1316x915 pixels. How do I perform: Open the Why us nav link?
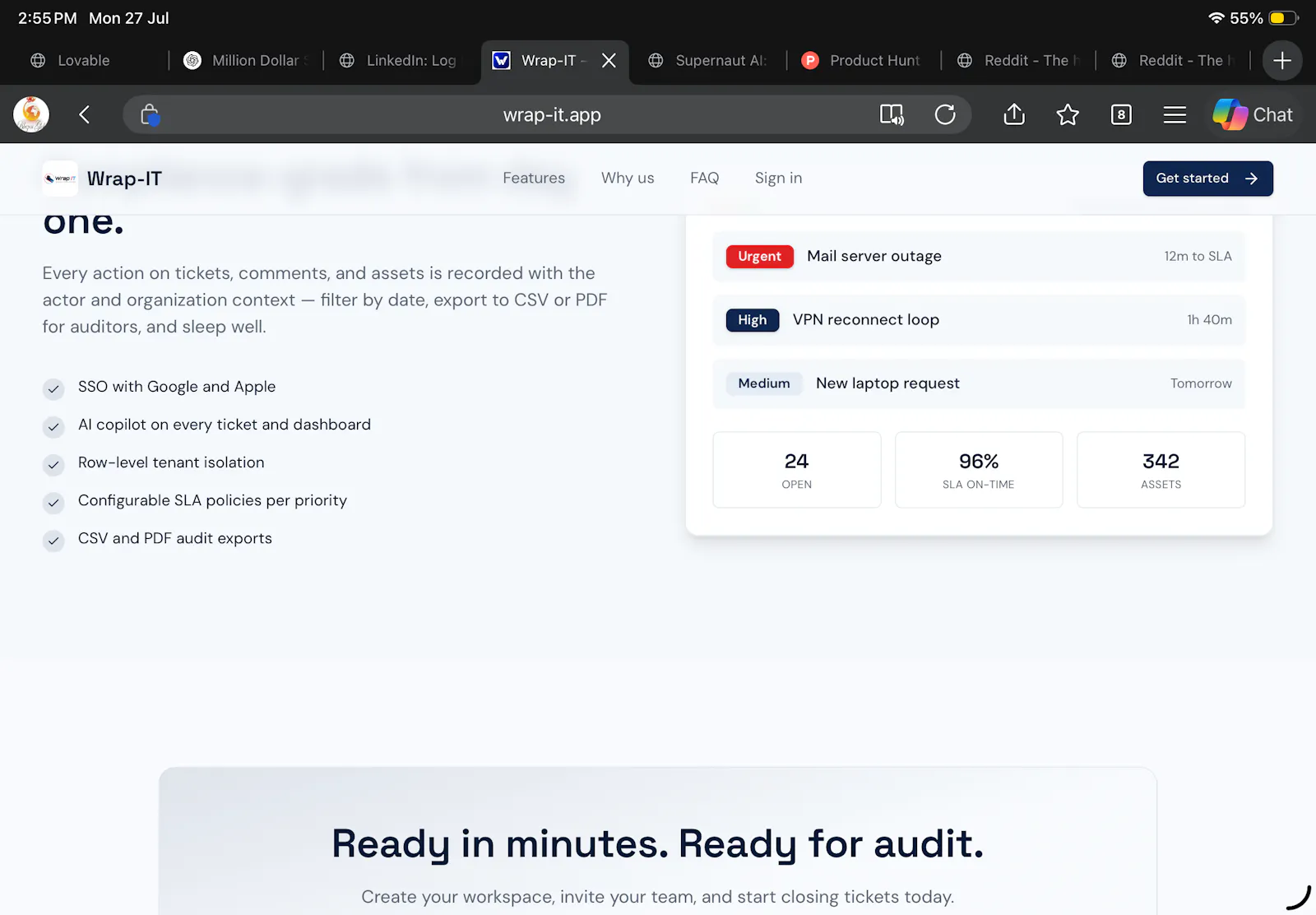628,178
